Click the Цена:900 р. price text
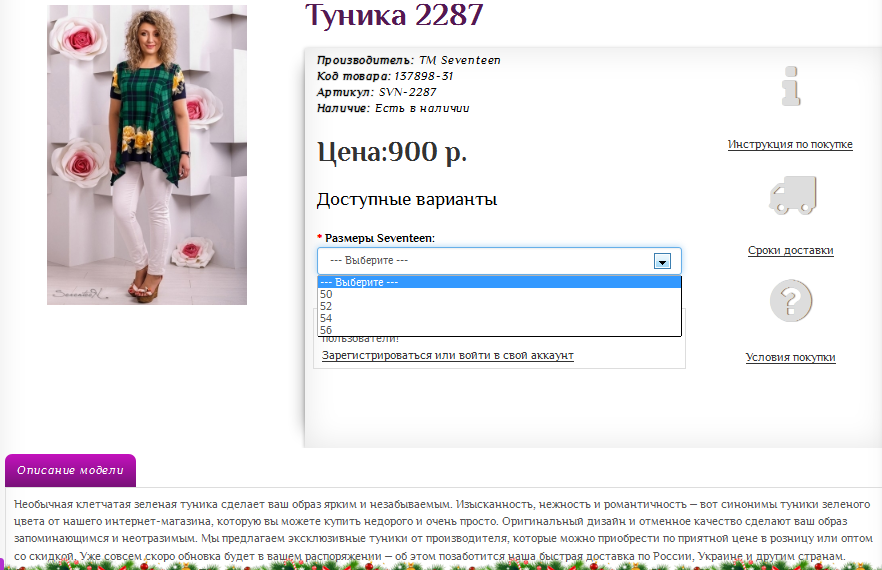The image size is (882, 570). click(x=392, y=152)
